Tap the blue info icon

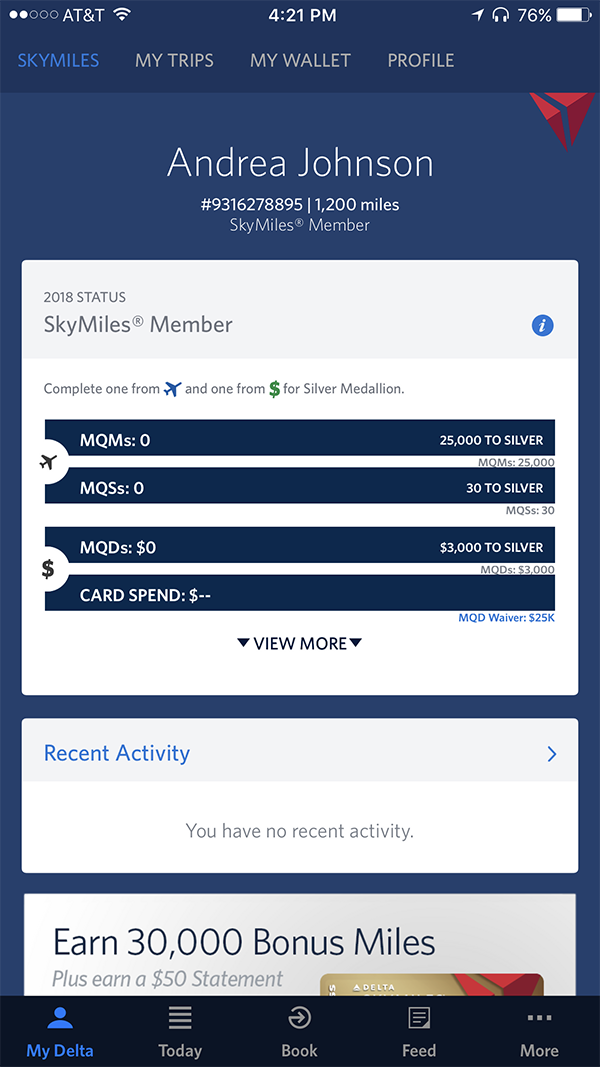pyautogui.click(x=542, y=325)
